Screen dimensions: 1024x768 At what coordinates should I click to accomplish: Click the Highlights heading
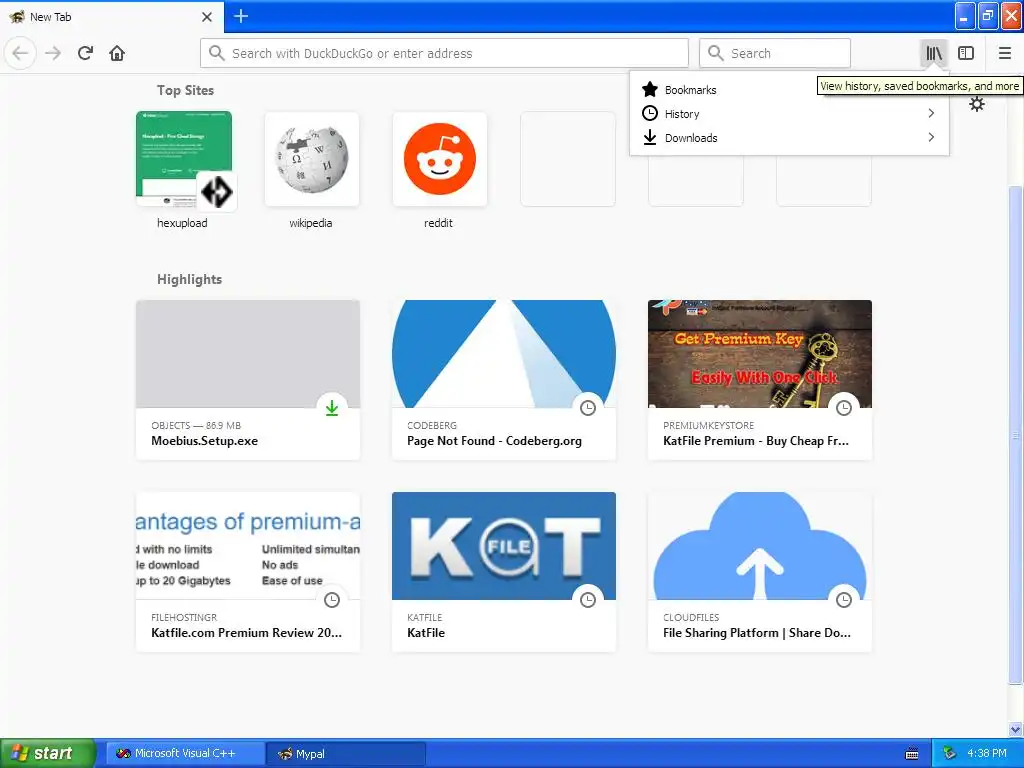pyautogui.click(x=189, y=280)
